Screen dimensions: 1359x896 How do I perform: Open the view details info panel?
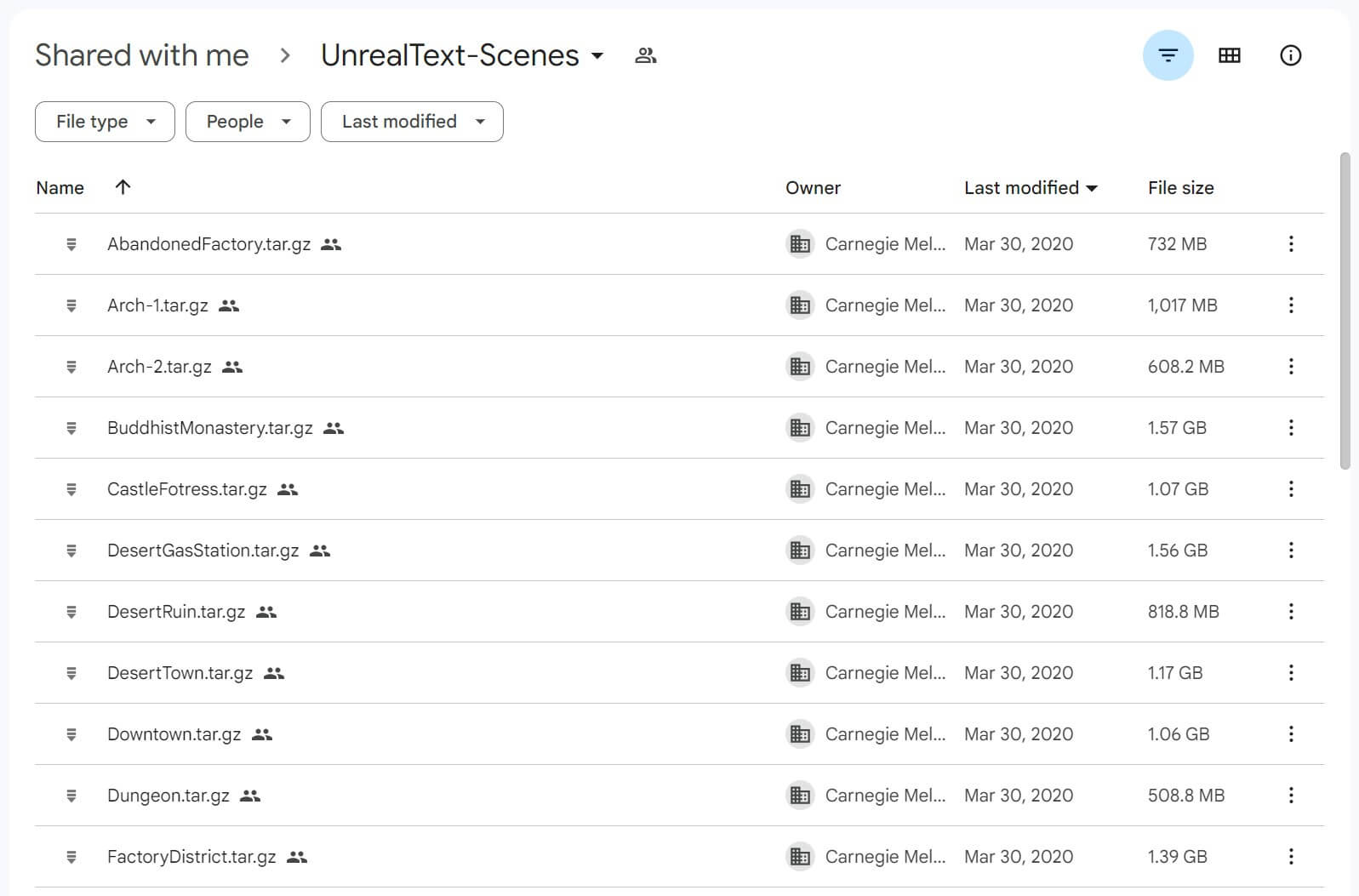(1290, 55)
